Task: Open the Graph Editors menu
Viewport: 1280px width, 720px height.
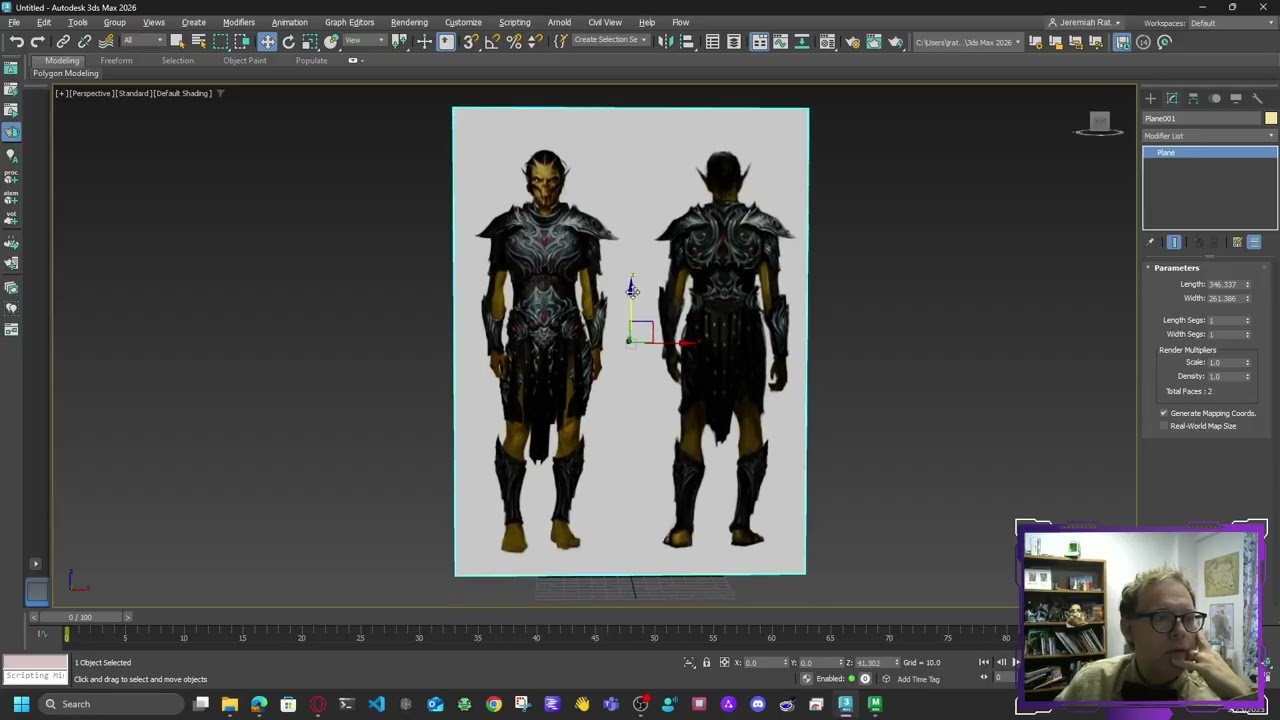Action: point(349,22)
